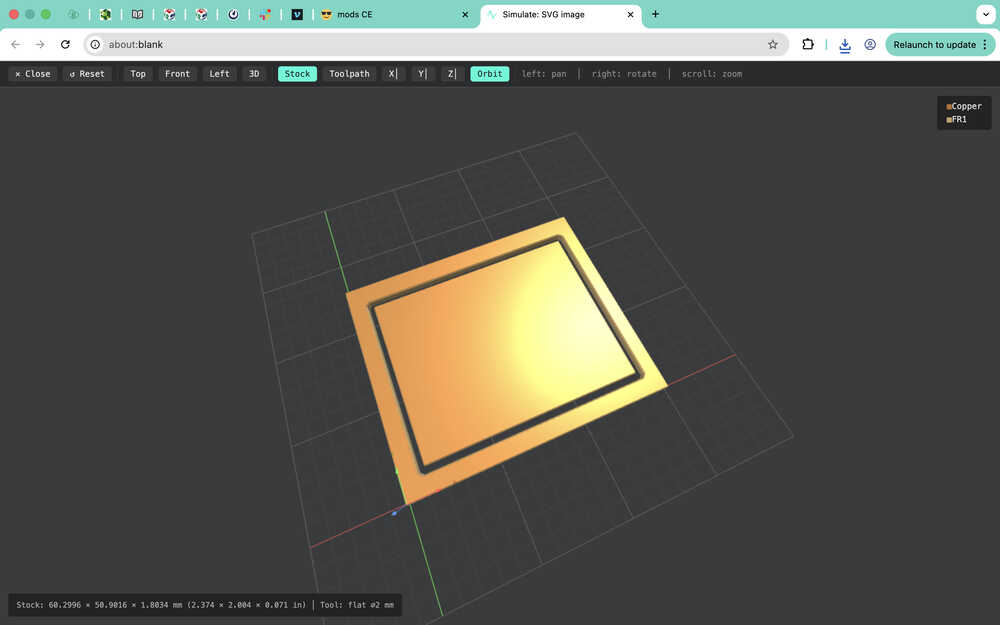Click the 'scroll: zoom' hint
Screen dimensions: 1000x625
(712, 74)
